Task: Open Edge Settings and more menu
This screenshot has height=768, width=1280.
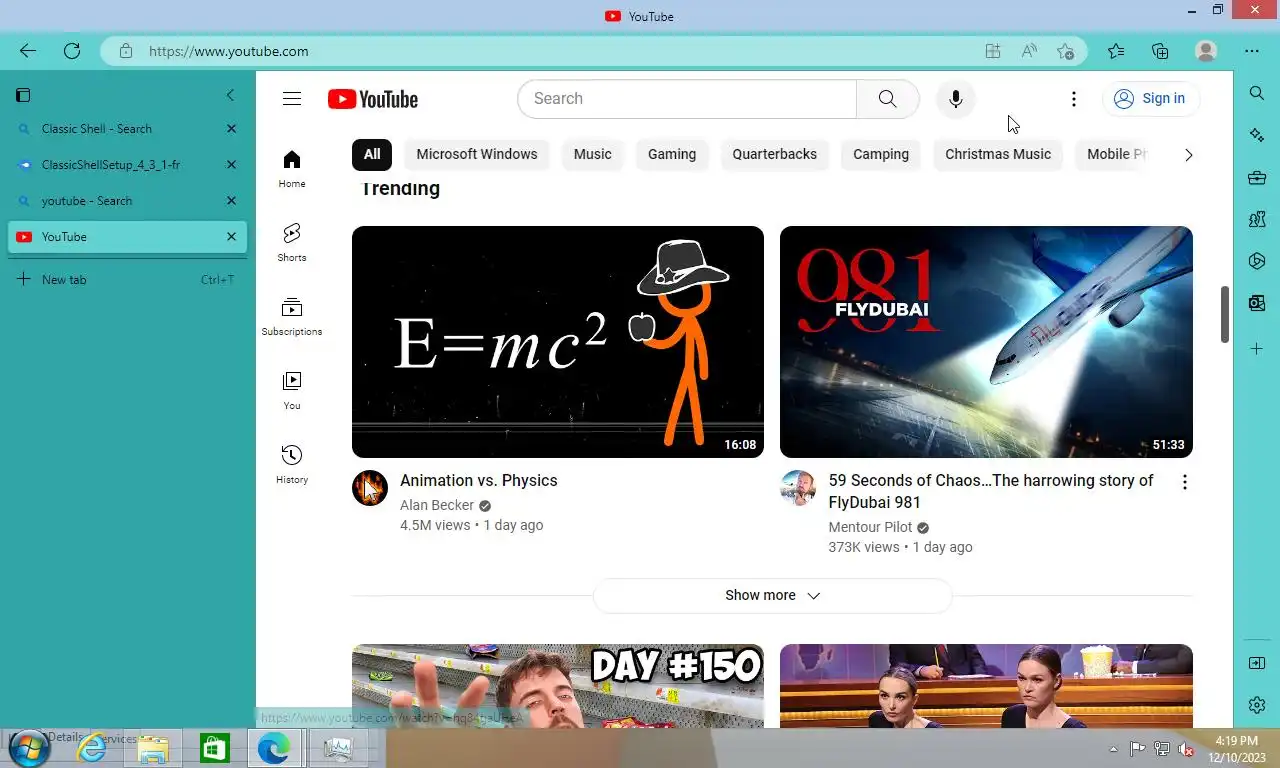Action: (1252, 51)
